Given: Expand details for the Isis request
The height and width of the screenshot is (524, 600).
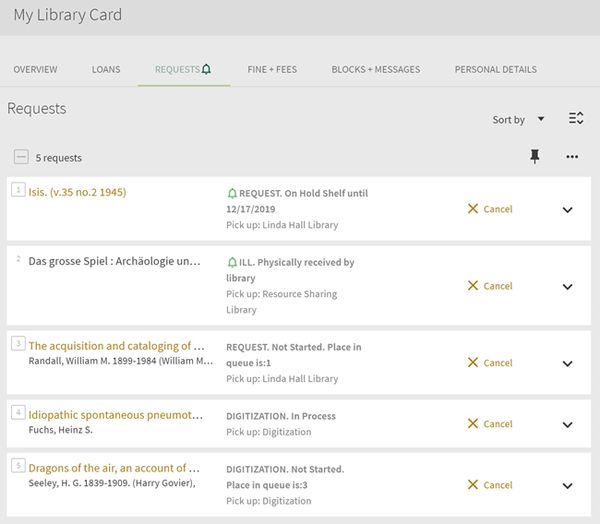Looking at the screenshot, I should pyautogui.click(x=567, y=210).
